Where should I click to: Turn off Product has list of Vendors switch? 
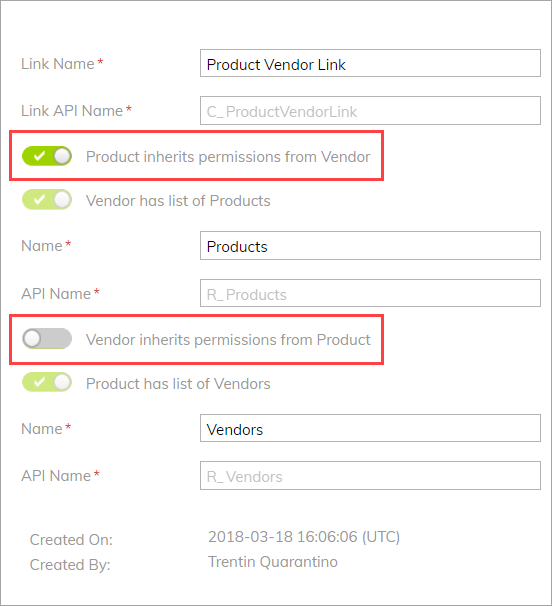47,382
